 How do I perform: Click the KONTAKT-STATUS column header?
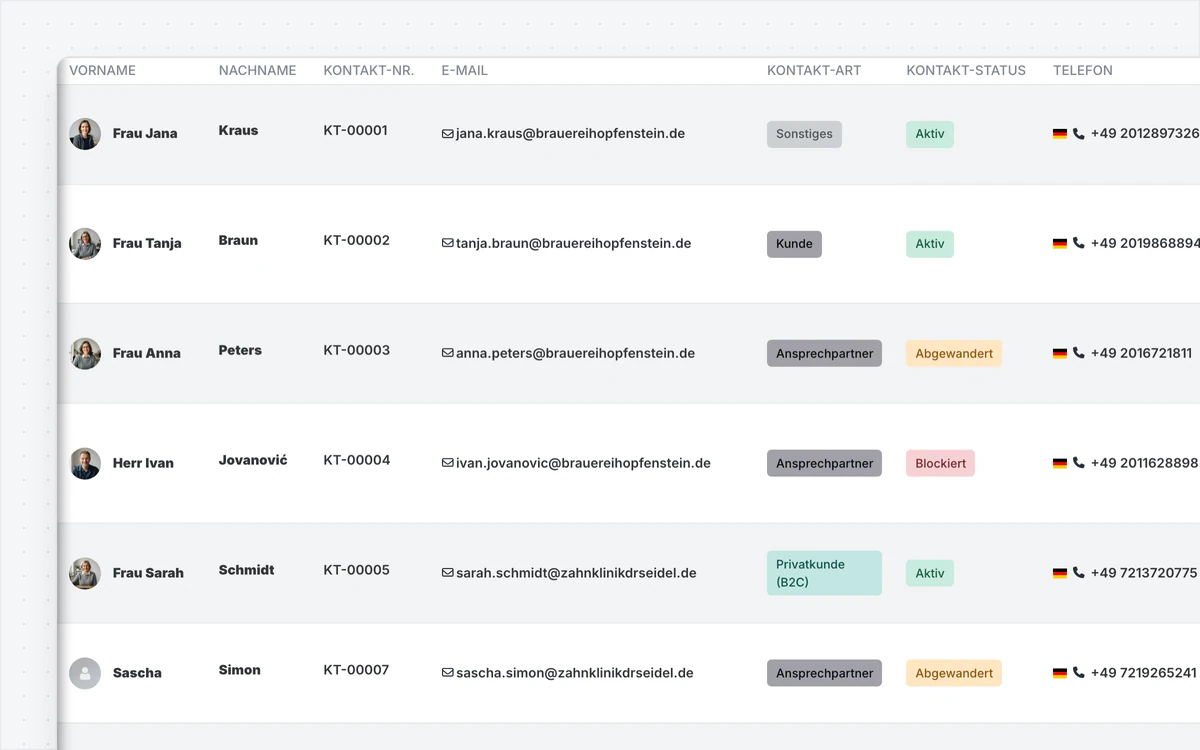(966, 71)
